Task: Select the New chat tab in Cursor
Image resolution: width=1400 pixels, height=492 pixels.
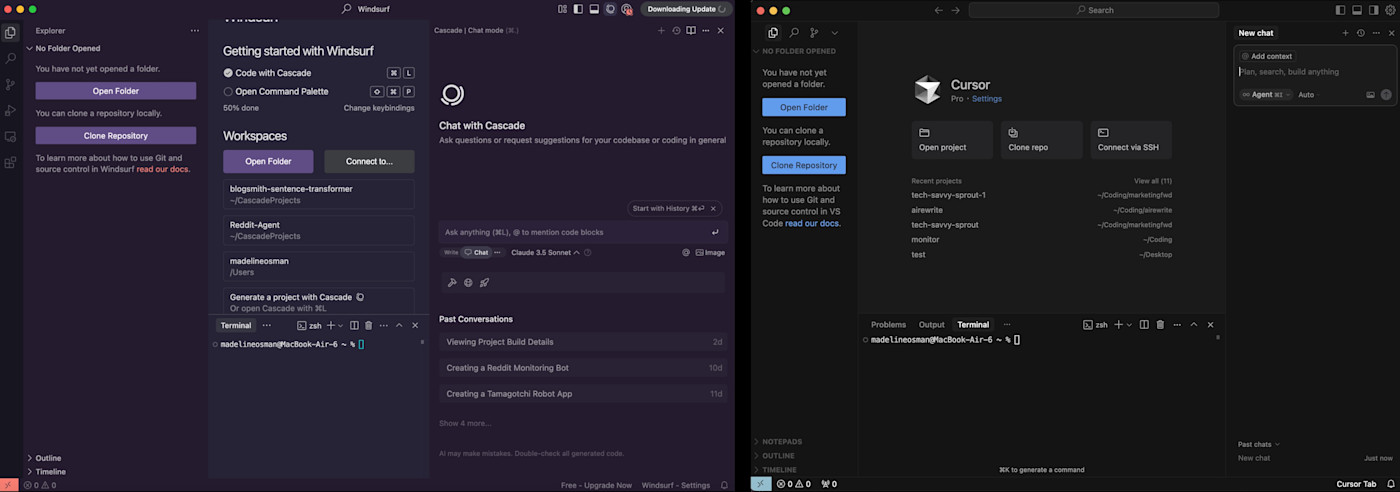Action: click(x=1256, y=33)
